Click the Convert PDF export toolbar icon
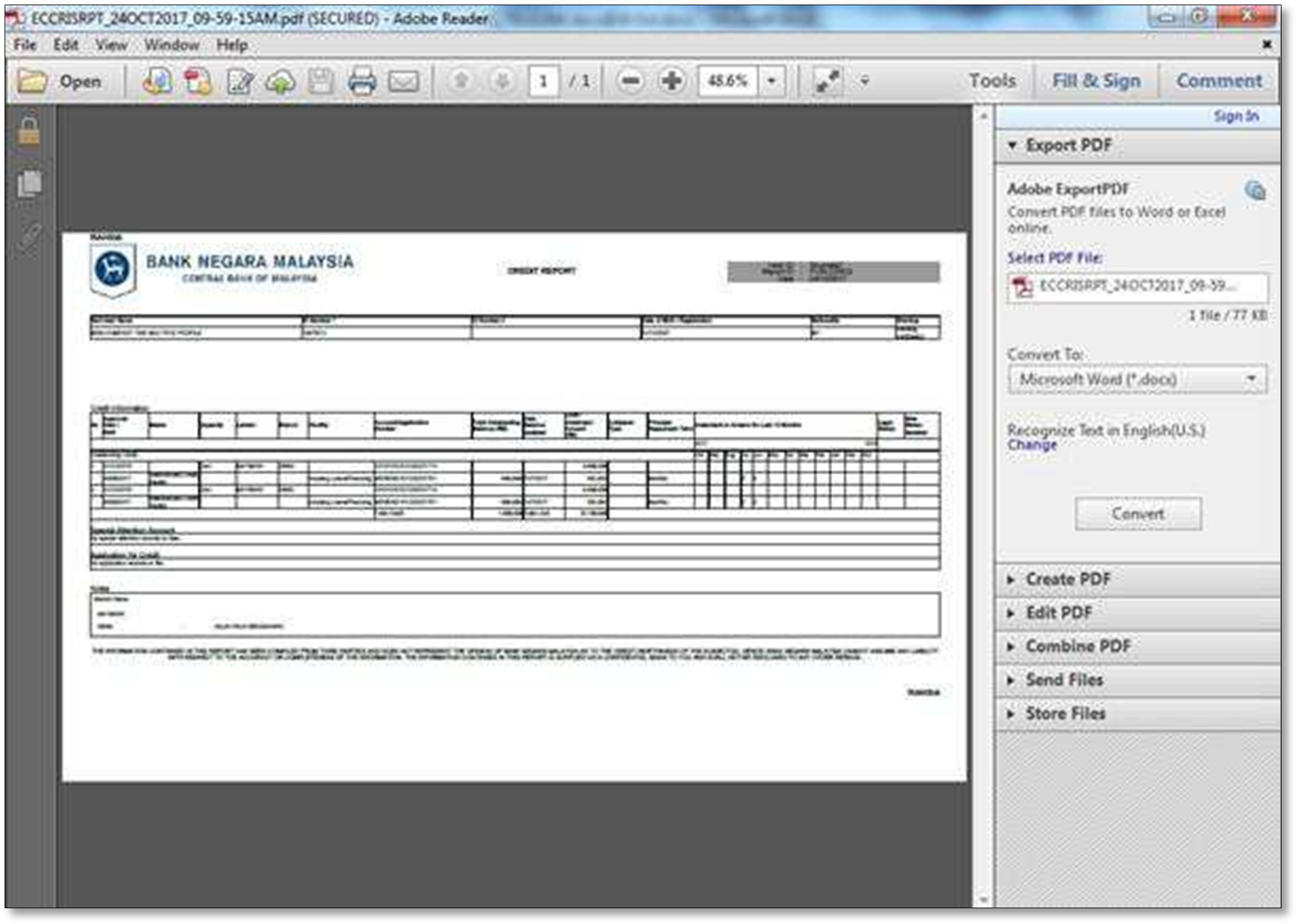The width and height of the screenshot is (1296, 924). pos(198,81)
